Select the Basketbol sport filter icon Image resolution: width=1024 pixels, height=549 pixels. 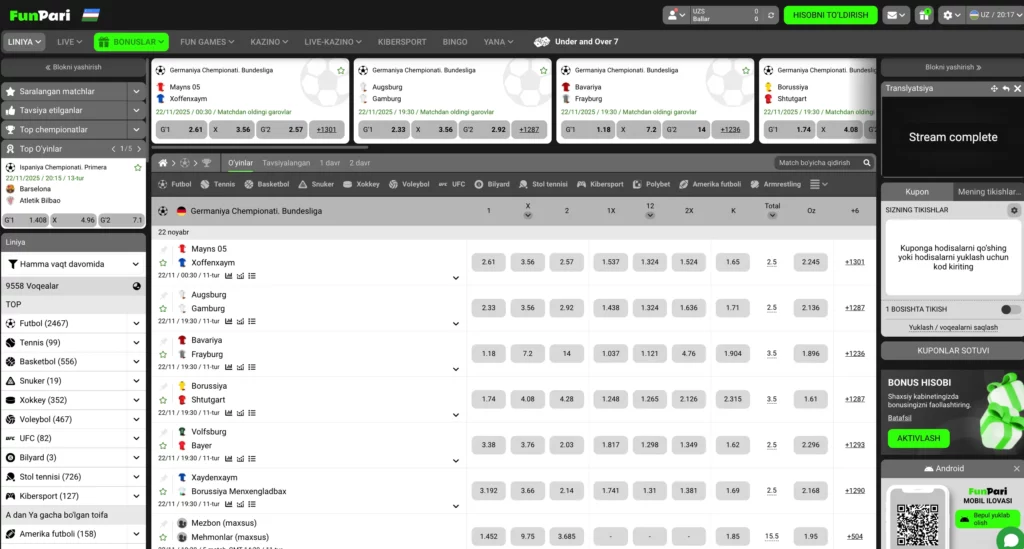pos(250,184)
